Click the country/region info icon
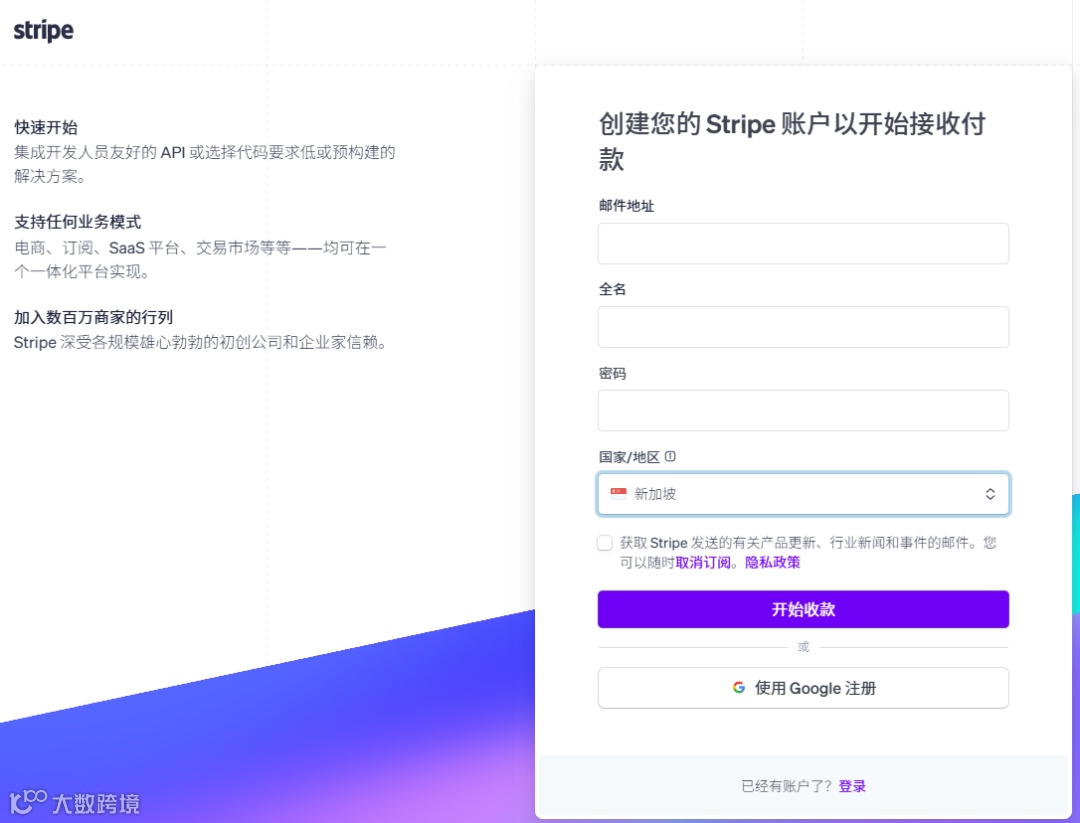Screen dimensions: 1080x823 coord(670,456)
